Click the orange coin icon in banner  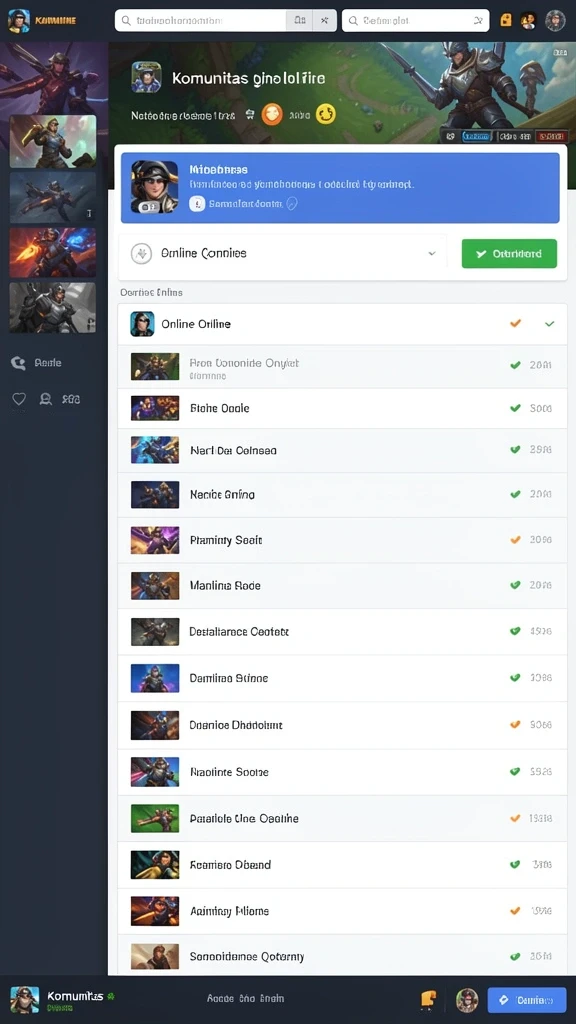pos(272,115)
